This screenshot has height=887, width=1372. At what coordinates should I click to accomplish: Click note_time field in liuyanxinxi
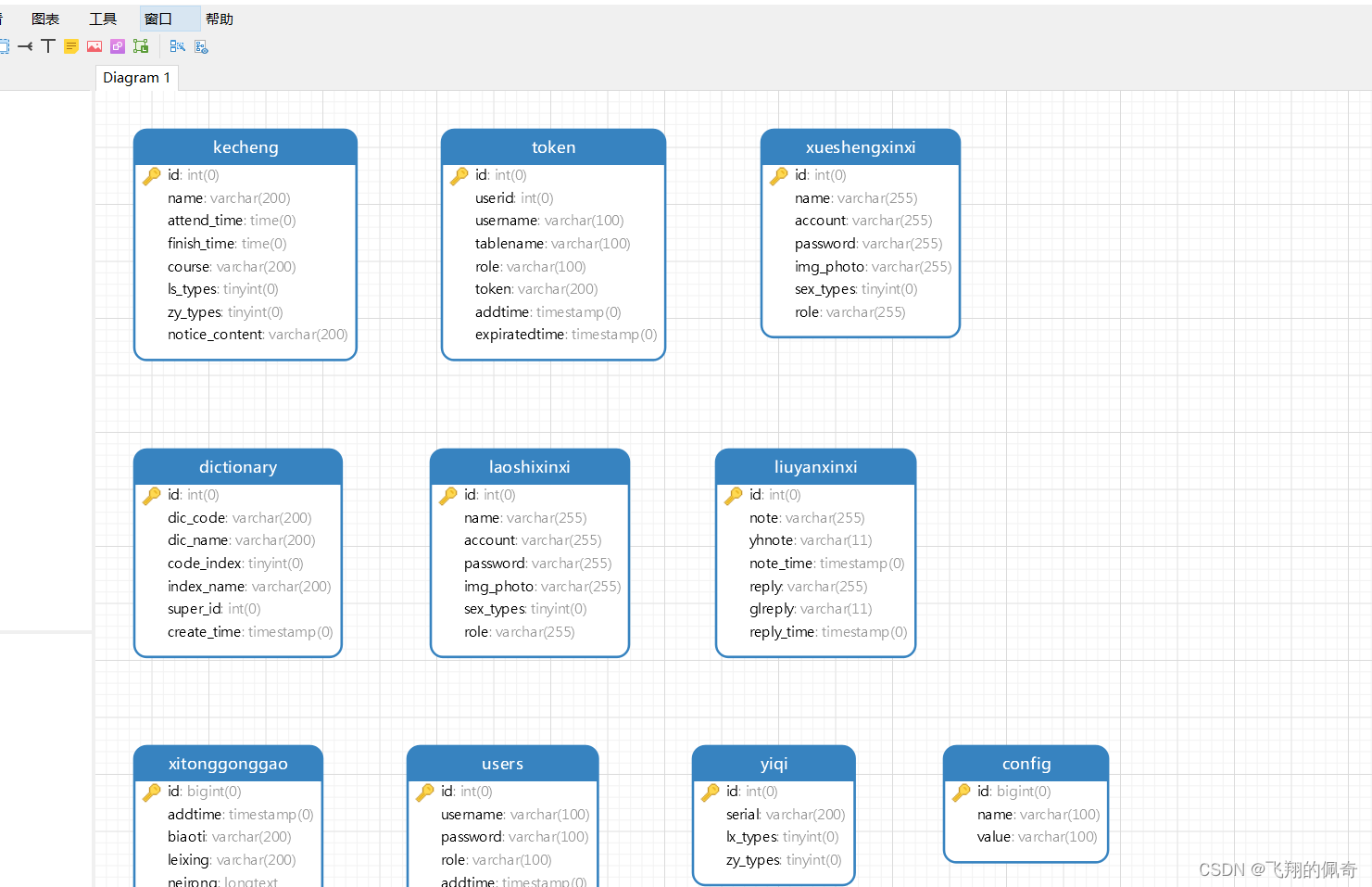click(826, 564)
